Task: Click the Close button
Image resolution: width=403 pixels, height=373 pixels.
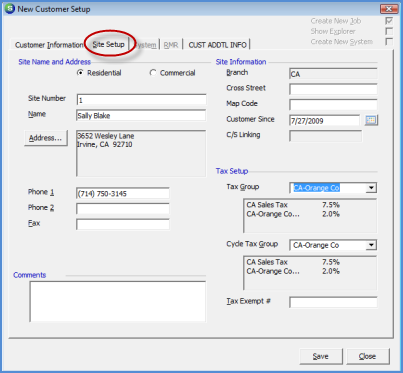Action: pyautogui.click(x=367, y=356)
